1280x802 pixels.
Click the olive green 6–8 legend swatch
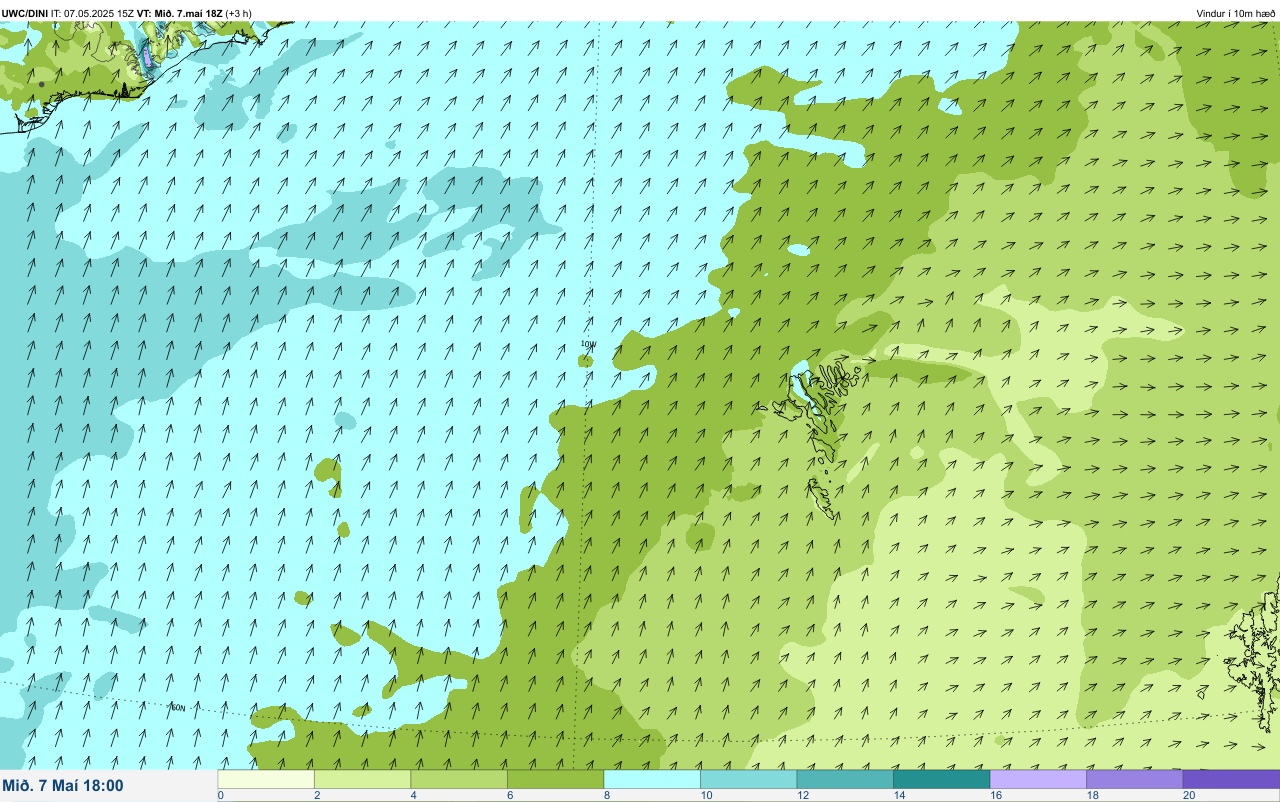(555, 779)
